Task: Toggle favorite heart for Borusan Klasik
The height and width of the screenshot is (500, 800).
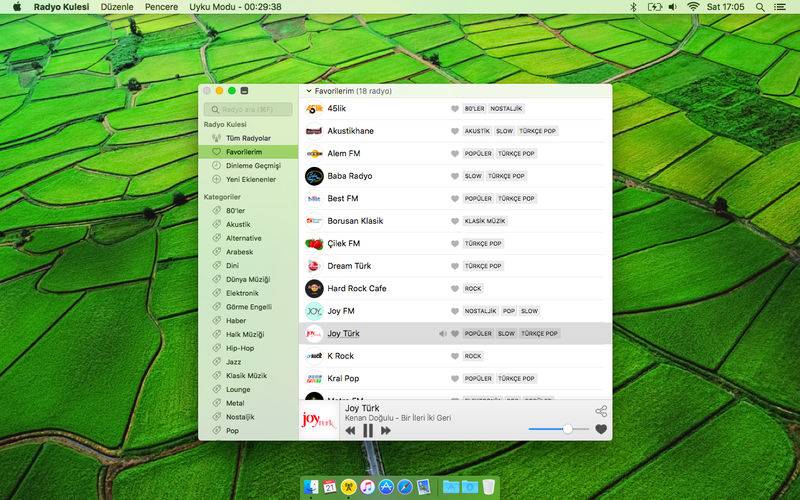Action: coord(455,221)
